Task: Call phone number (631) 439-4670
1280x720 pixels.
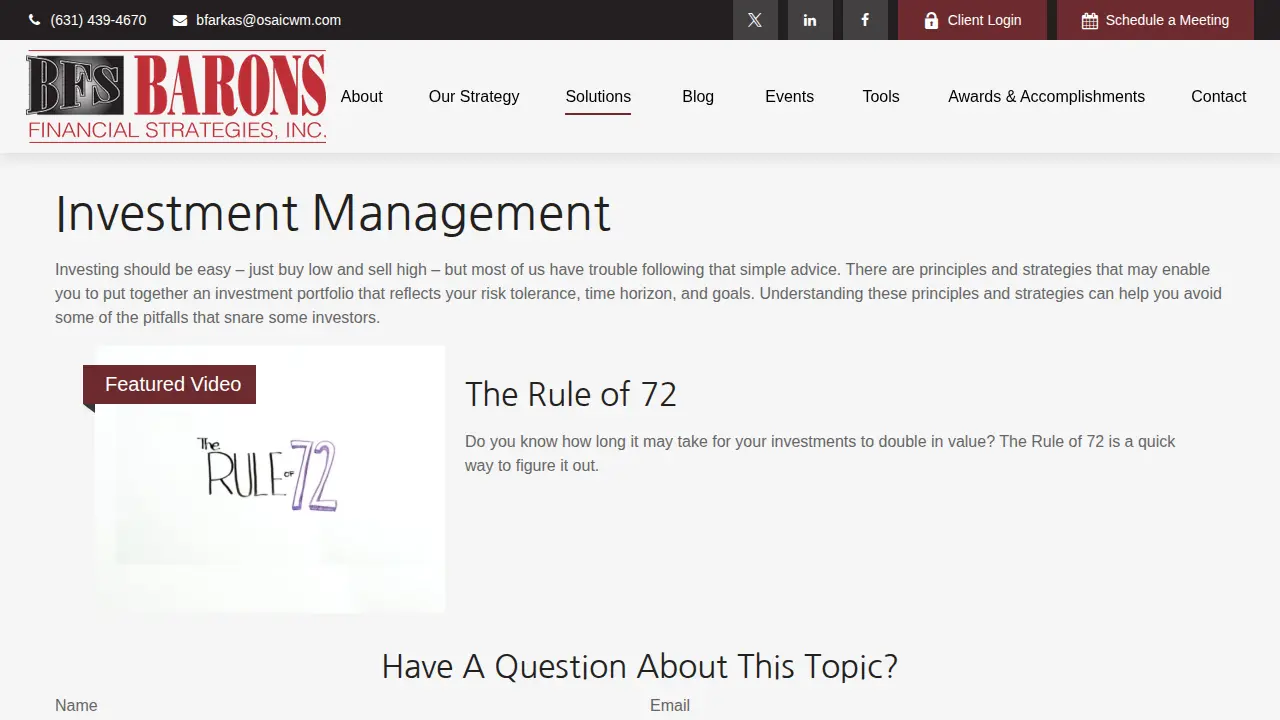Action: [98, 20]
